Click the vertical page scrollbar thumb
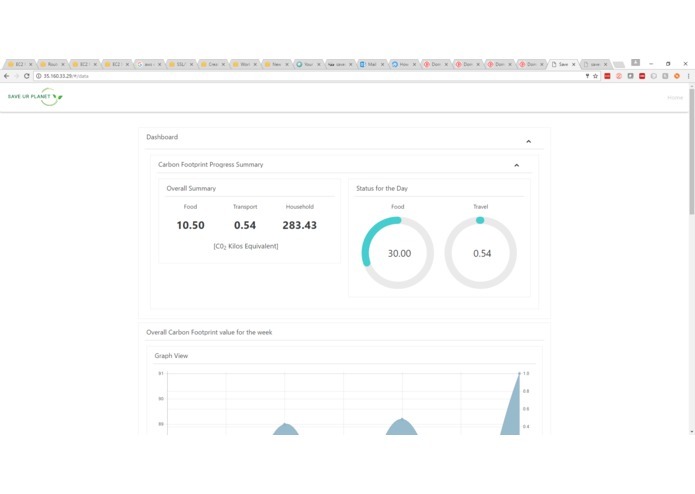The width and height of the screenshot is (695, 494). click(x=691, y=153)
